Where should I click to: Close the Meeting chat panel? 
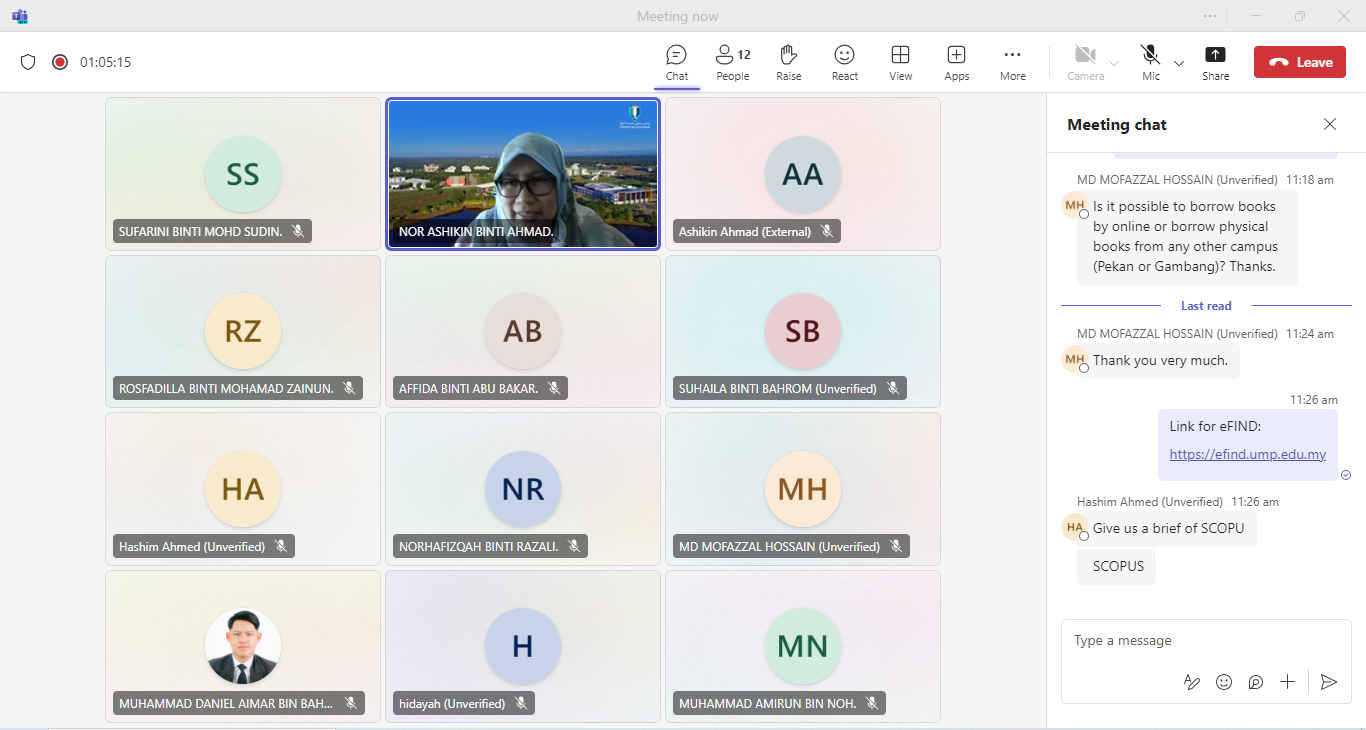[1330, 124]
